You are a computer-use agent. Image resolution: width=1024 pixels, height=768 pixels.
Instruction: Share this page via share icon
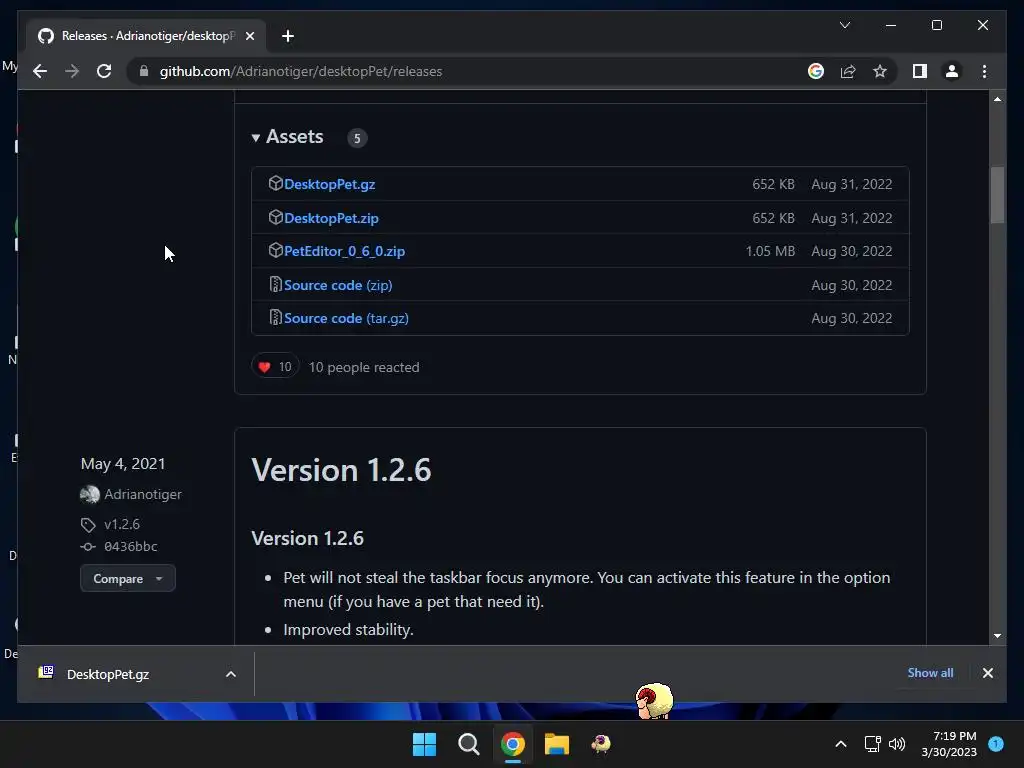pos(848,71)
